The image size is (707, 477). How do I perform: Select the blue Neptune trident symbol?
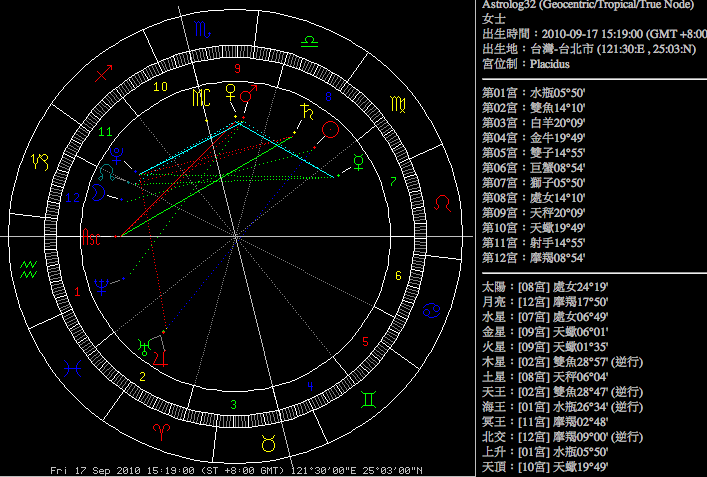tap(102, 286)
